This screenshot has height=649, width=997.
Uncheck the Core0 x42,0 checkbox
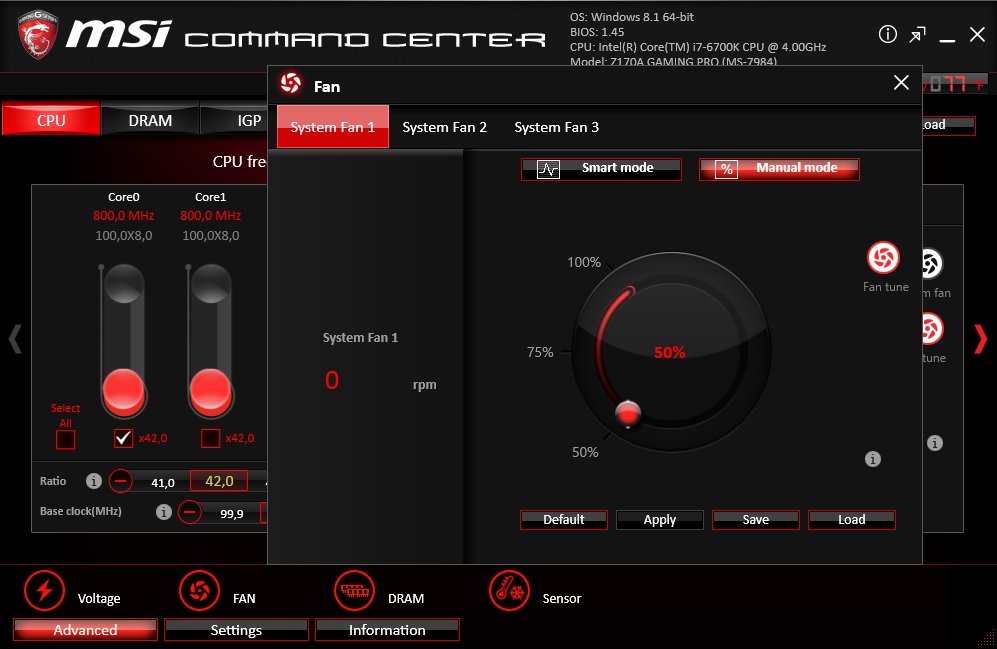pyautogui.click(x=123, y=438)
